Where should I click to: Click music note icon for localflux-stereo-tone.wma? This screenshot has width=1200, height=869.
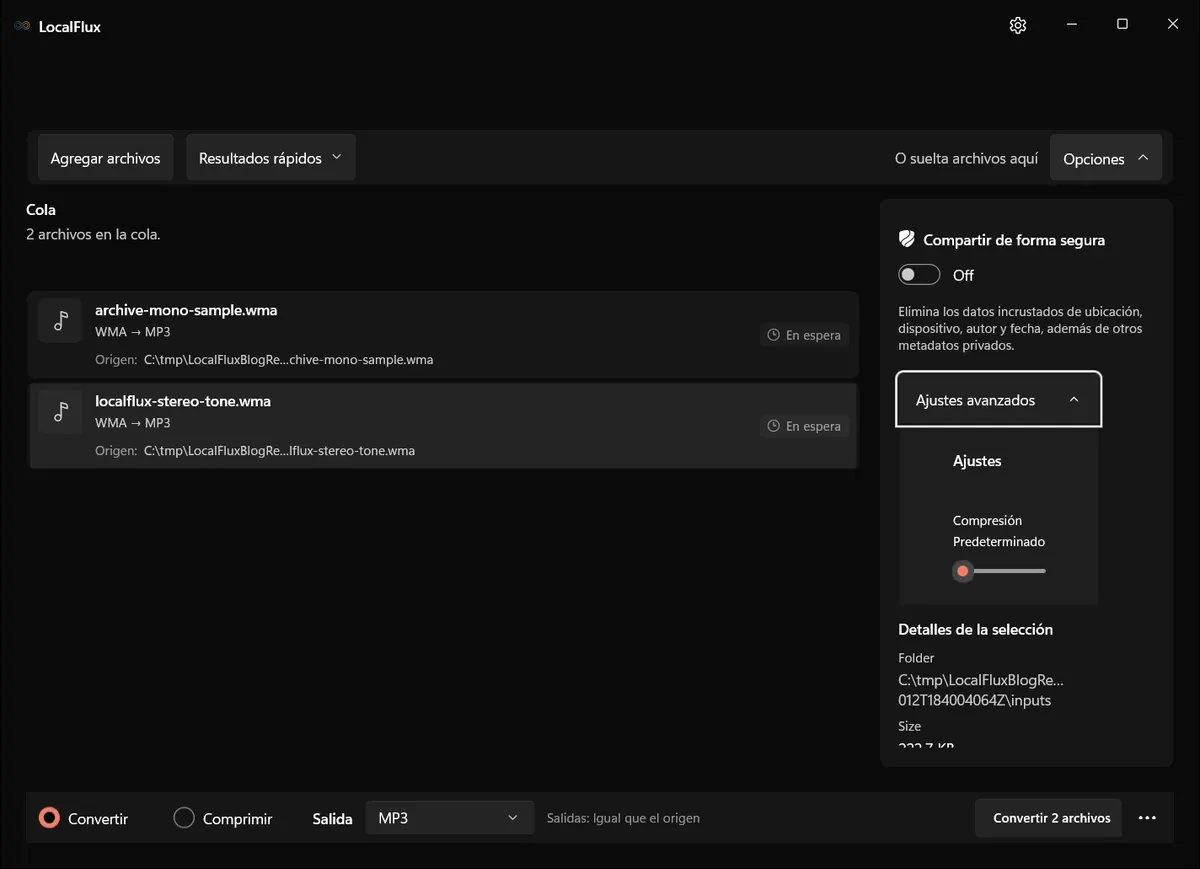pyautogui.click(x=61, y=411)
